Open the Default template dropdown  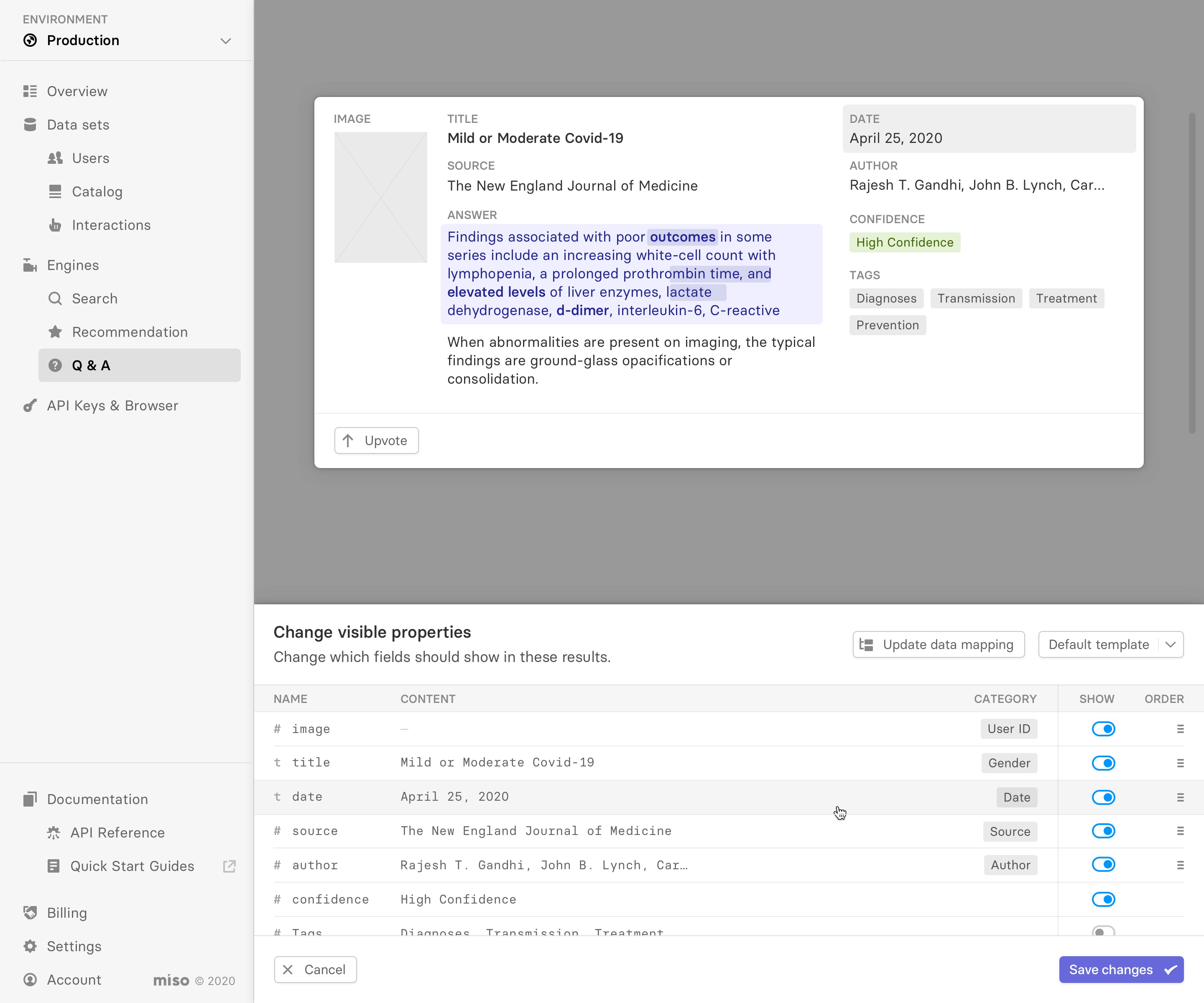click(1110, 645)
